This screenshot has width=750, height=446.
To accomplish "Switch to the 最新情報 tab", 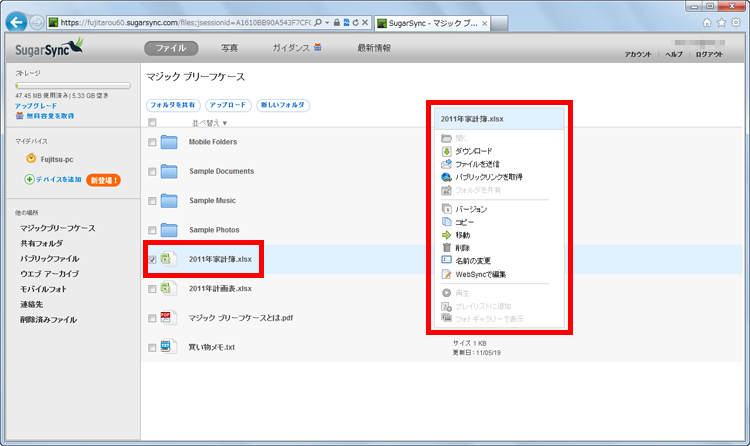I will coord(374,48).
